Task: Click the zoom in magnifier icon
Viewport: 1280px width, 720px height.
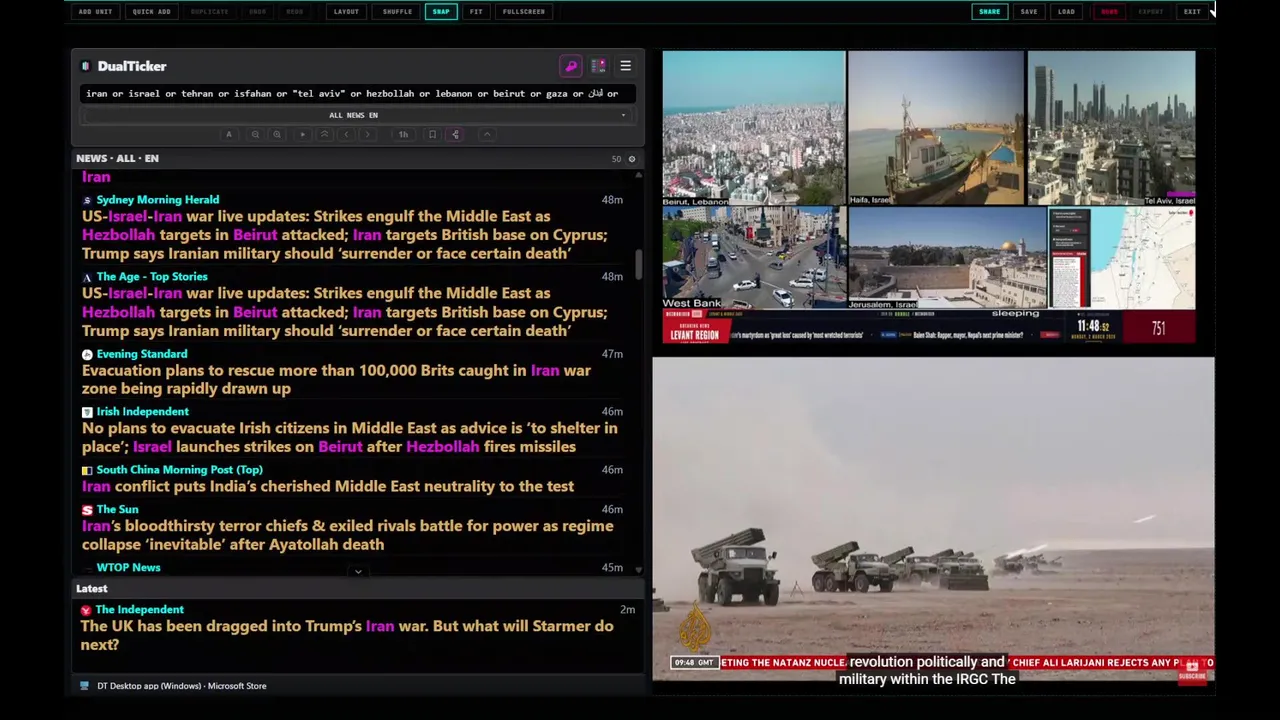Action: 277,134
